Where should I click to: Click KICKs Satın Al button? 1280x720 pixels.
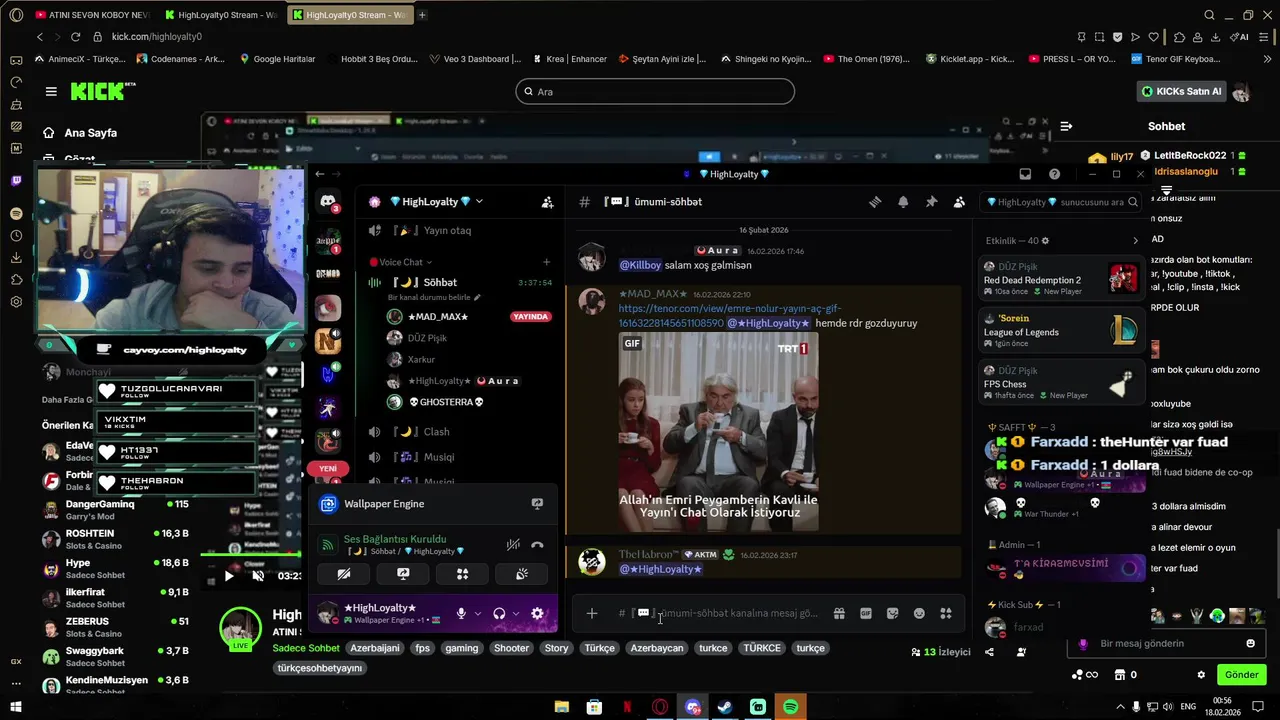pos(1182,91)
